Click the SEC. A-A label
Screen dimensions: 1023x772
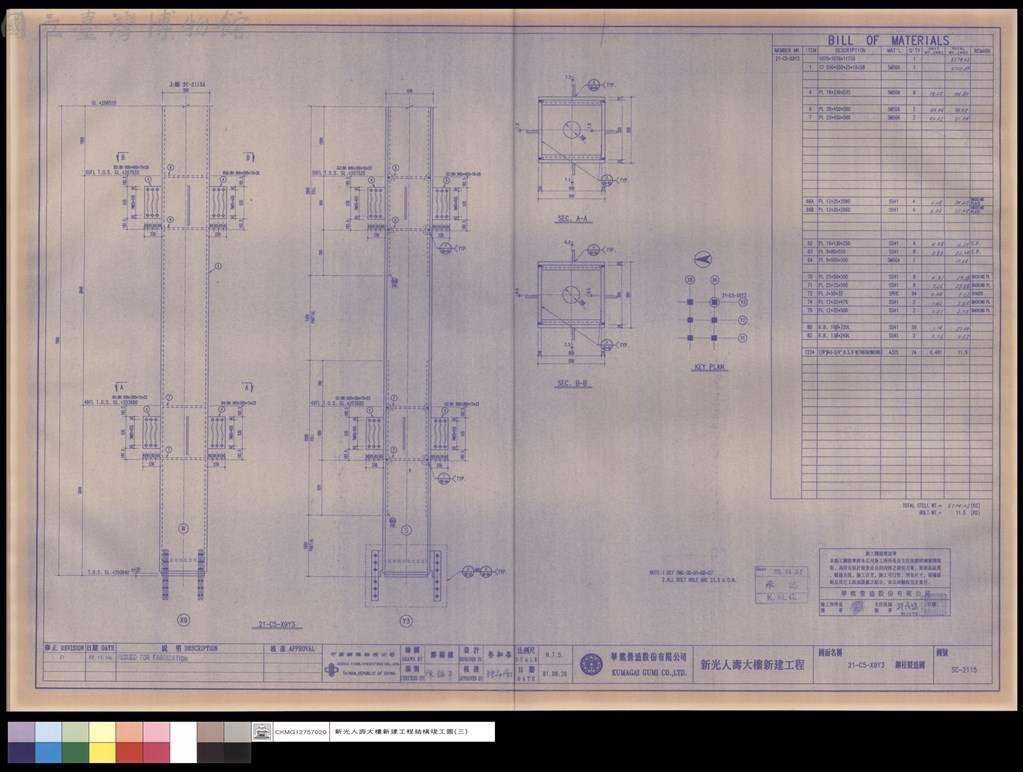tap(572, 219)
